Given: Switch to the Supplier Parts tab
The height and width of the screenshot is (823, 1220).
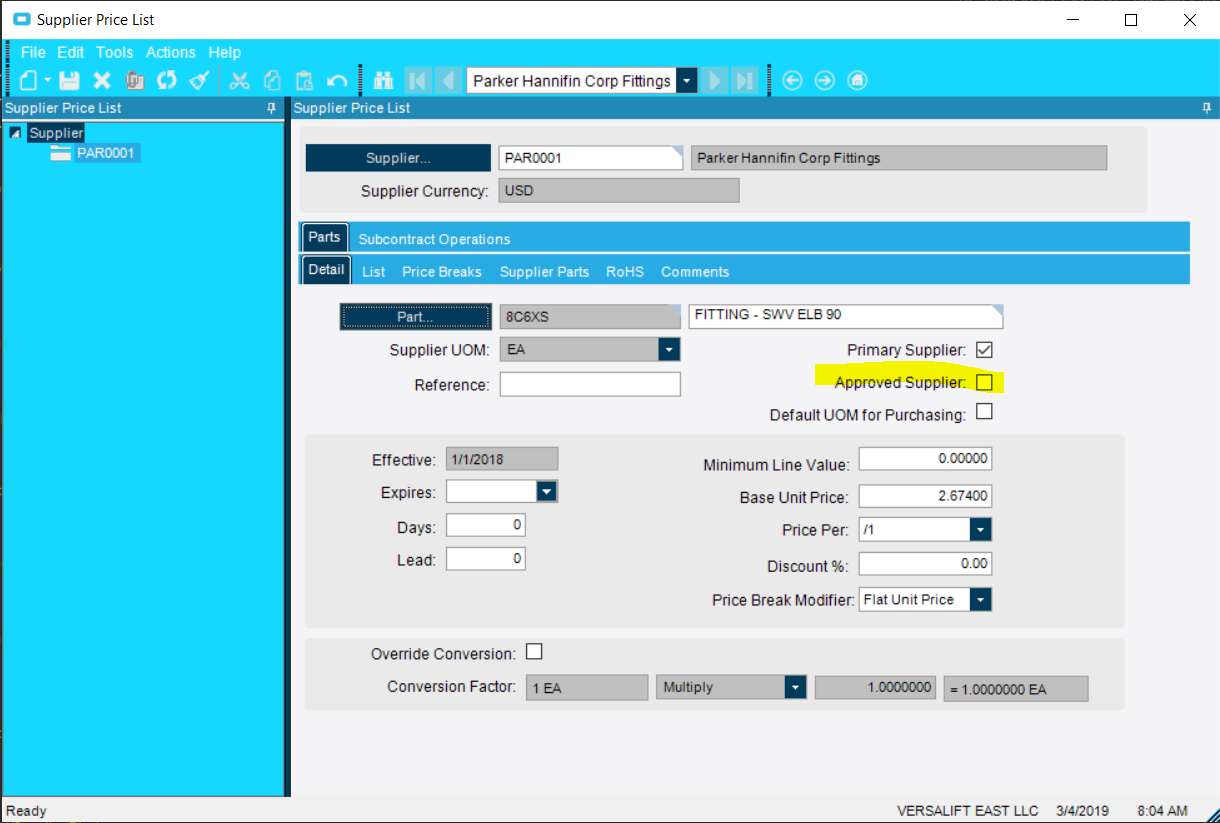Looking at the screenshot, I should point(544,272).
